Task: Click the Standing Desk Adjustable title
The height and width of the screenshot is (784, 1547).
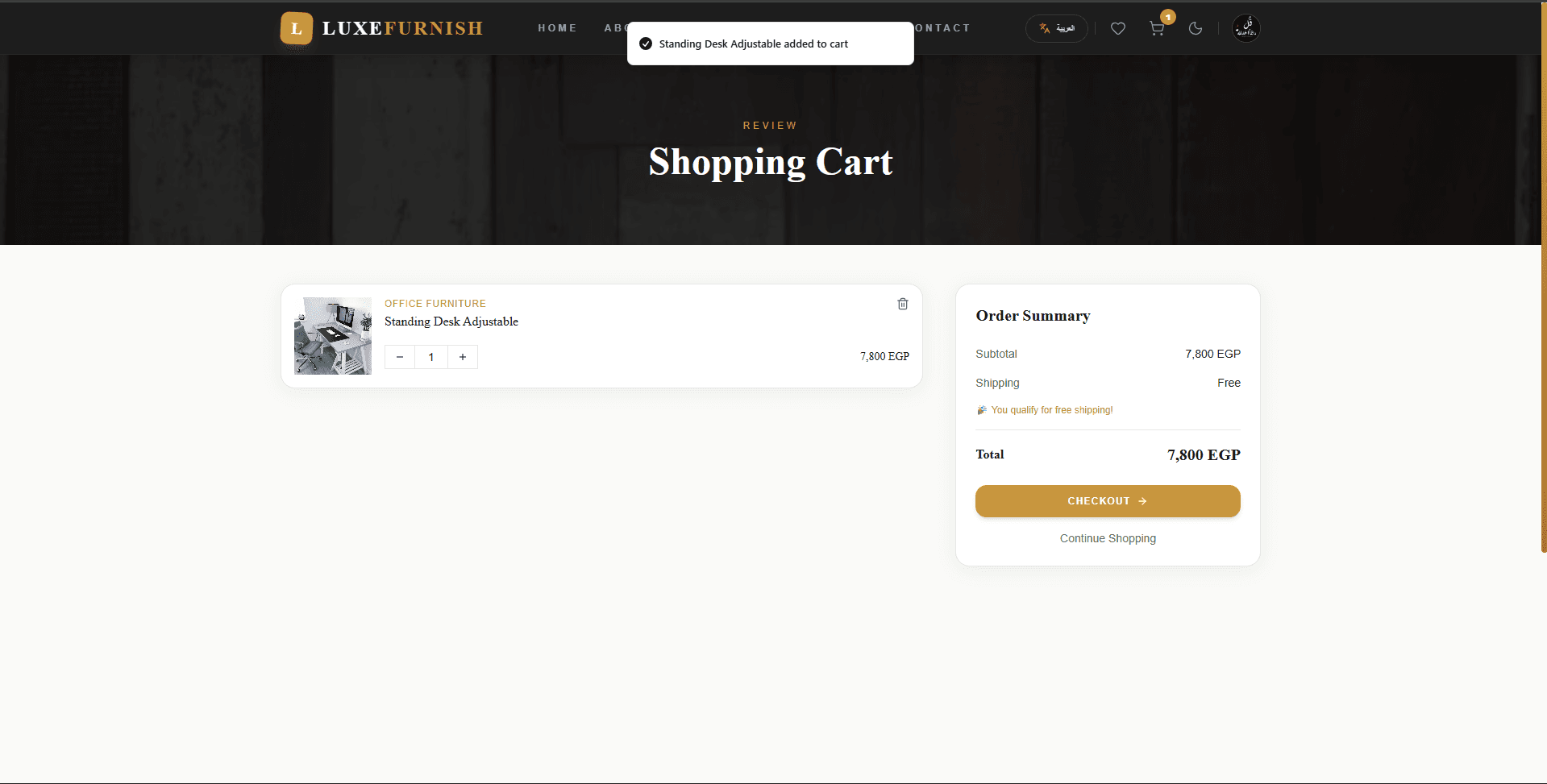Action: coord(451,321)
